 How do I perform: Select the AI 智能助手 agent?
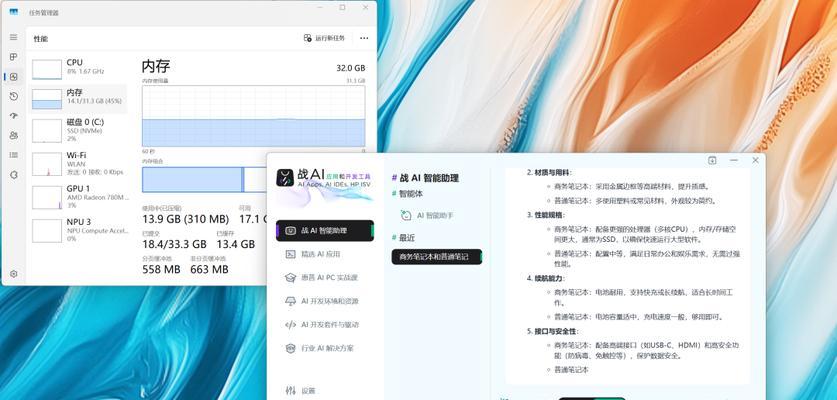[427, 215]
